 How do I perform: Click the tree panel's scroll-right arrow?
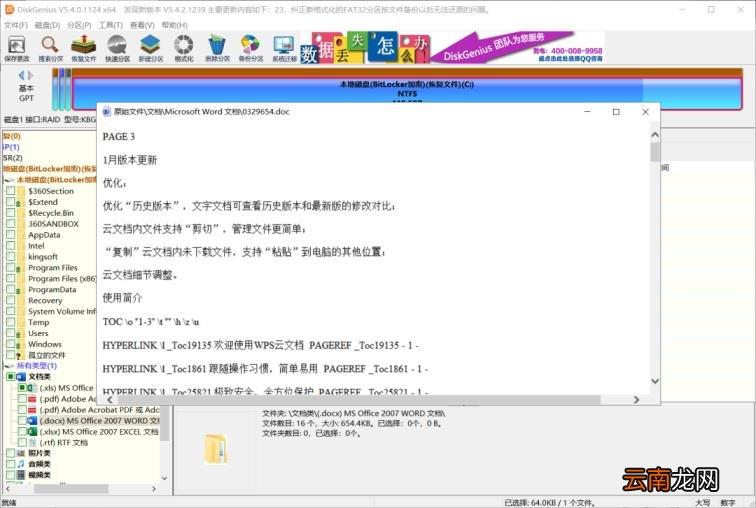[x=154, y=489]
